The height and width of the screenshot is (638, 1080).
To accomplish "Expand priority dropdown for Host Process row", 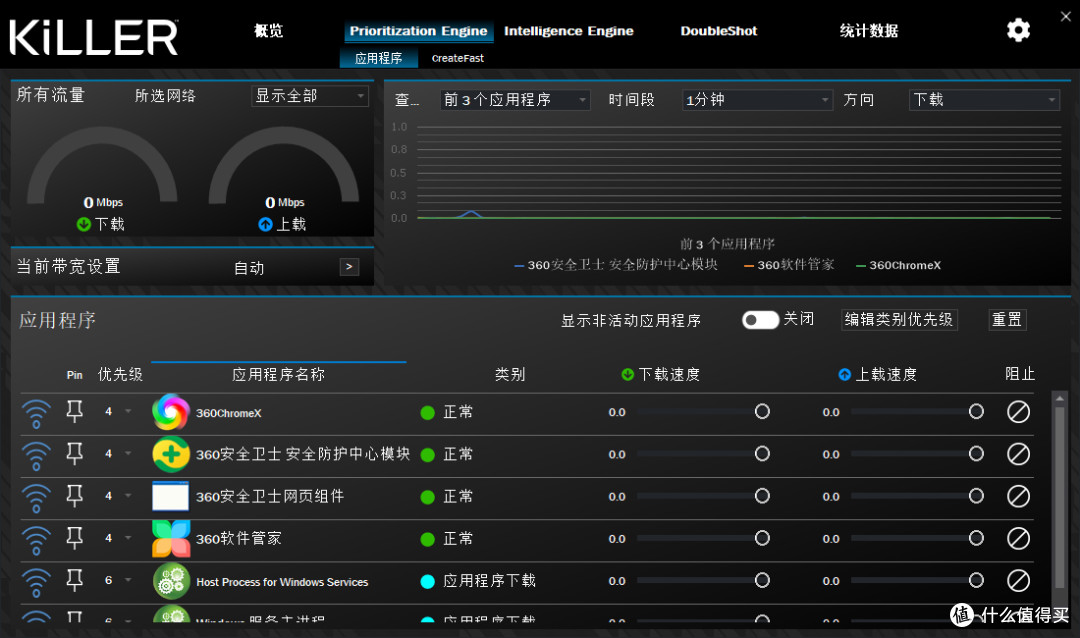I will click(128, 580).
